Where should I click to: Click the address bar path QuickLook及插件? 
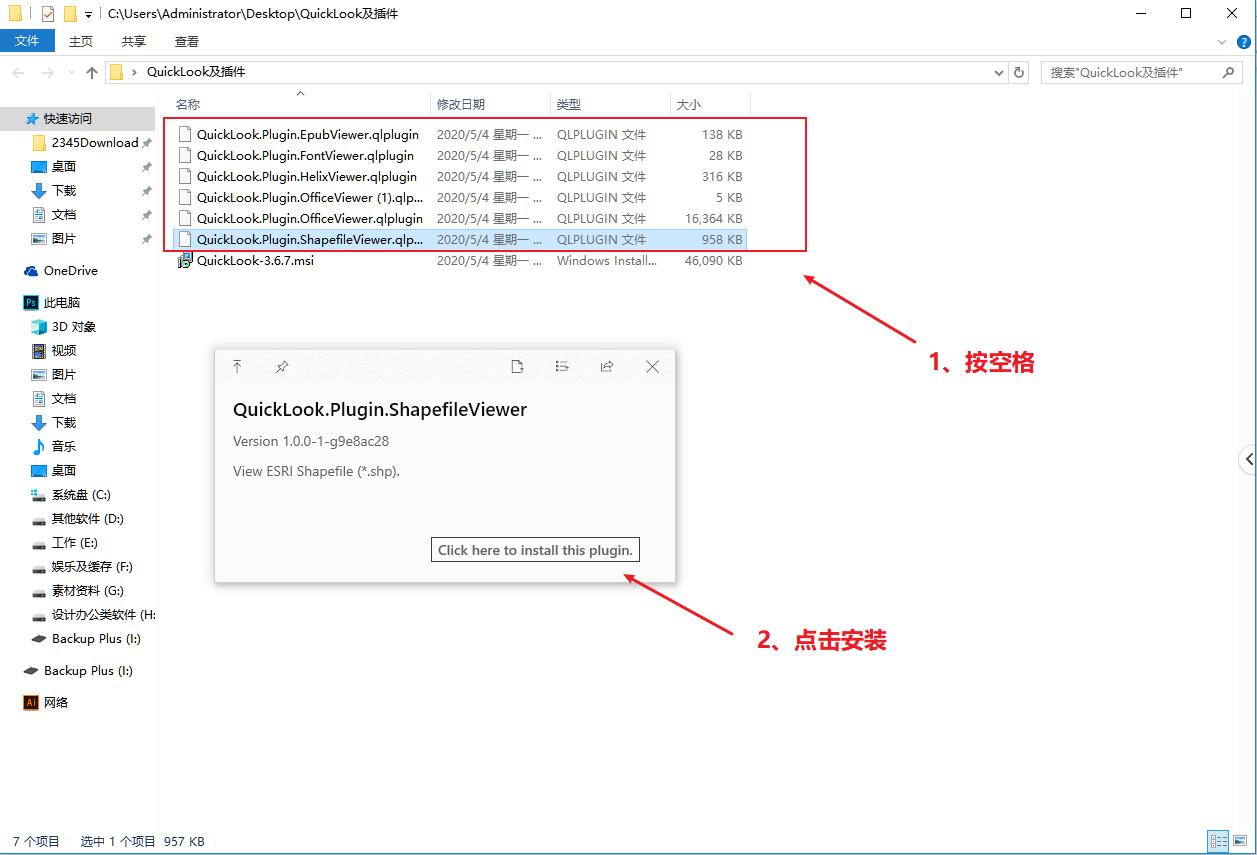pyautogui.click(x=196, y=72)
